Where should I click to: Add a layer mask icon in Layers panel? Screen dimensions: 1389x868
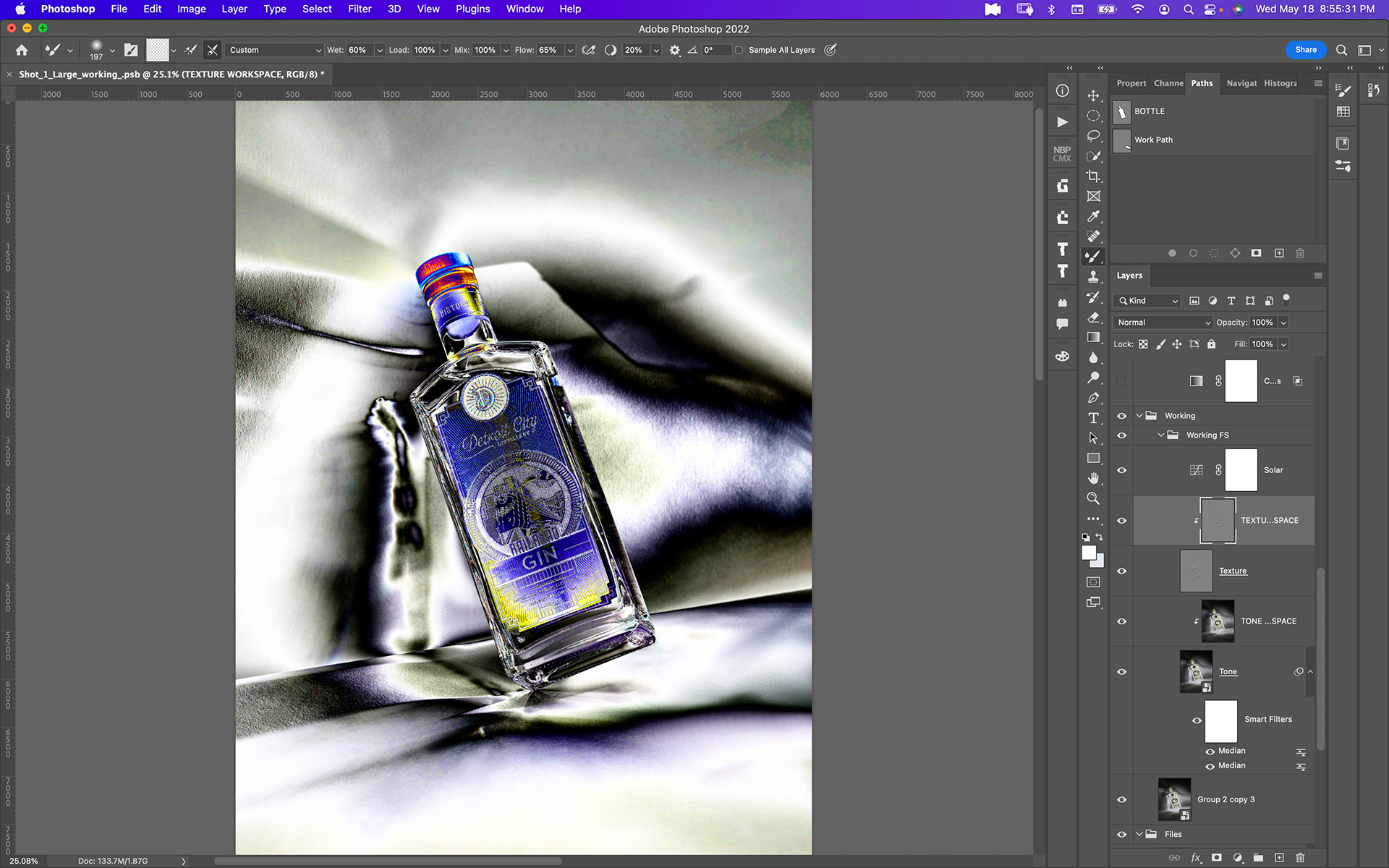point(1217,858)
